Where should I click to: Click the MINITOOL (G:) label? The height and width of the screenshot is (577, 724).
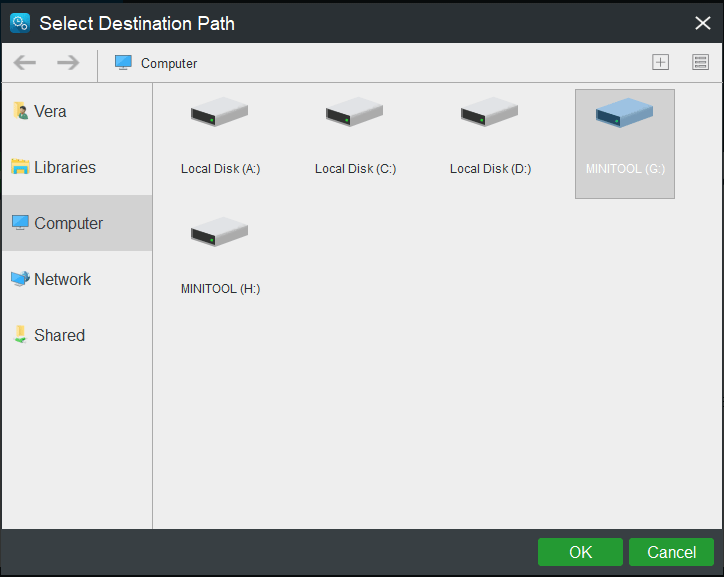625,169
